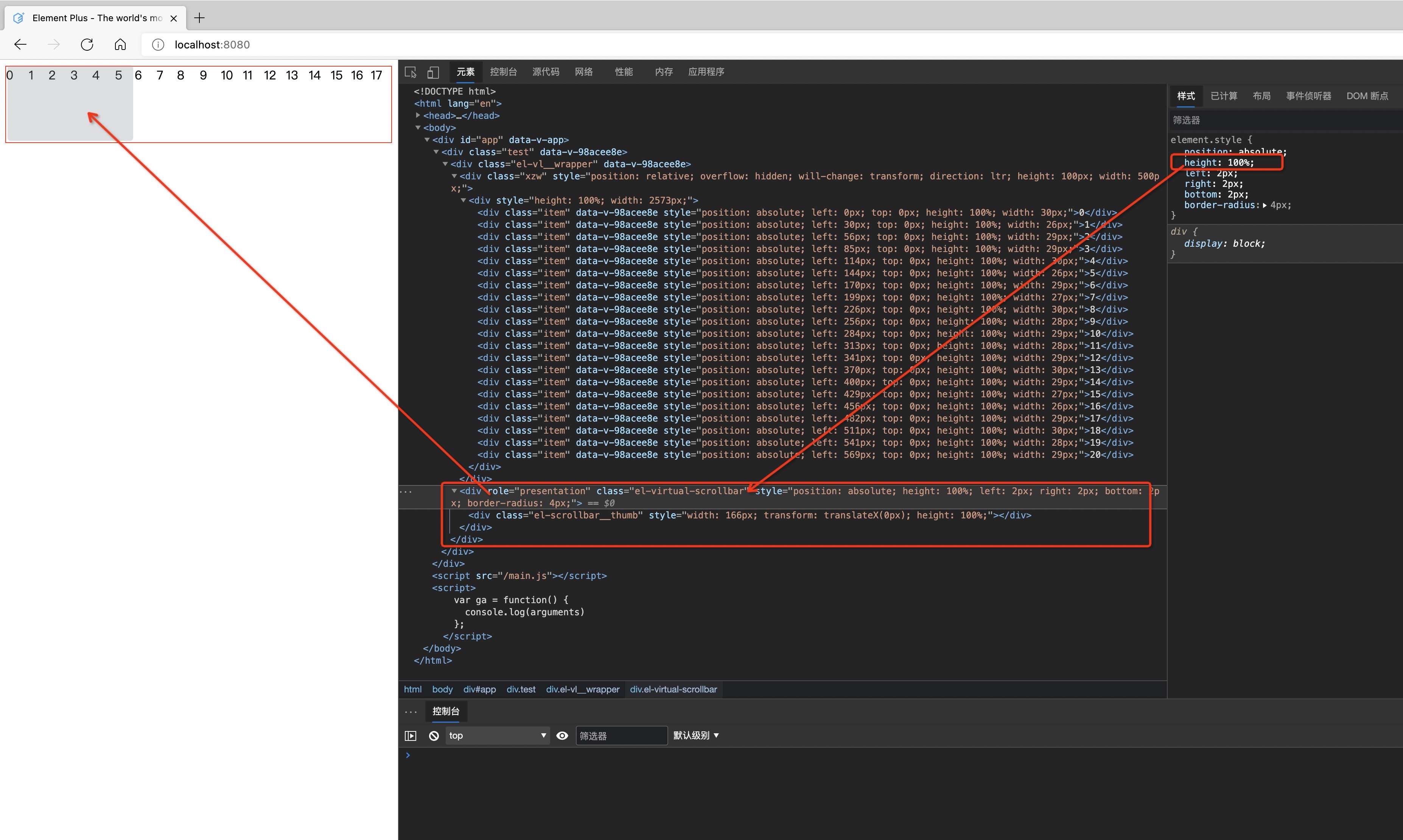The width and height of the screenshot is (1403, 840).
Task: View site information for localhost:8080
Action: [157, 45]
